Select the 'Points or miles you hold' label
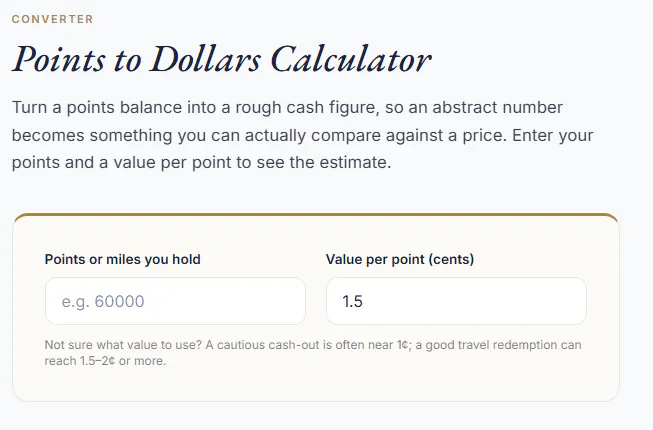The height and width of the screenshot is (430, 653). pos(122,259)
